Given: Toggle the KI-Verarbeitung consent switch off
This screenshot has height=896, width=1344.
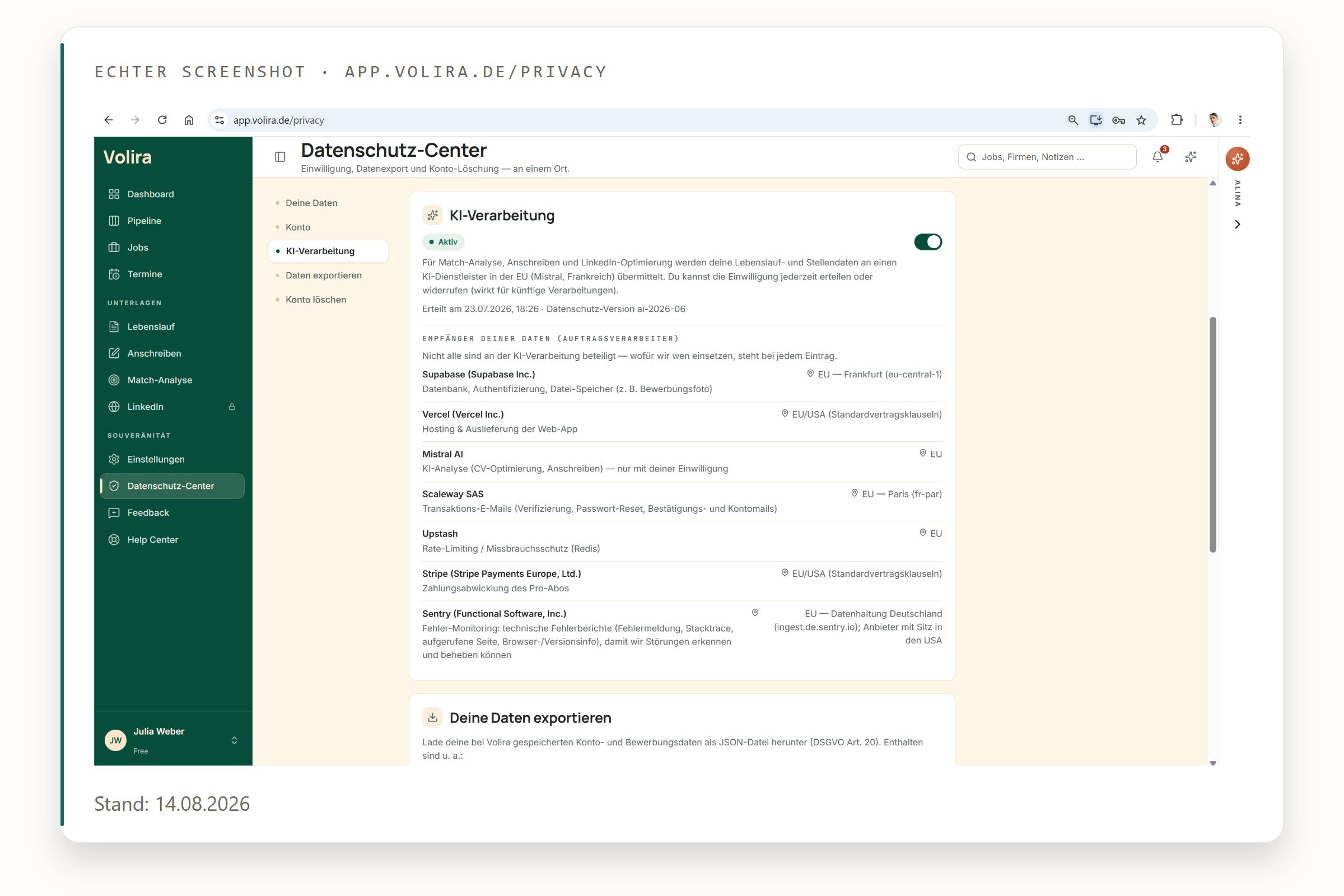Looking at the screenshot, I should 928,242.
